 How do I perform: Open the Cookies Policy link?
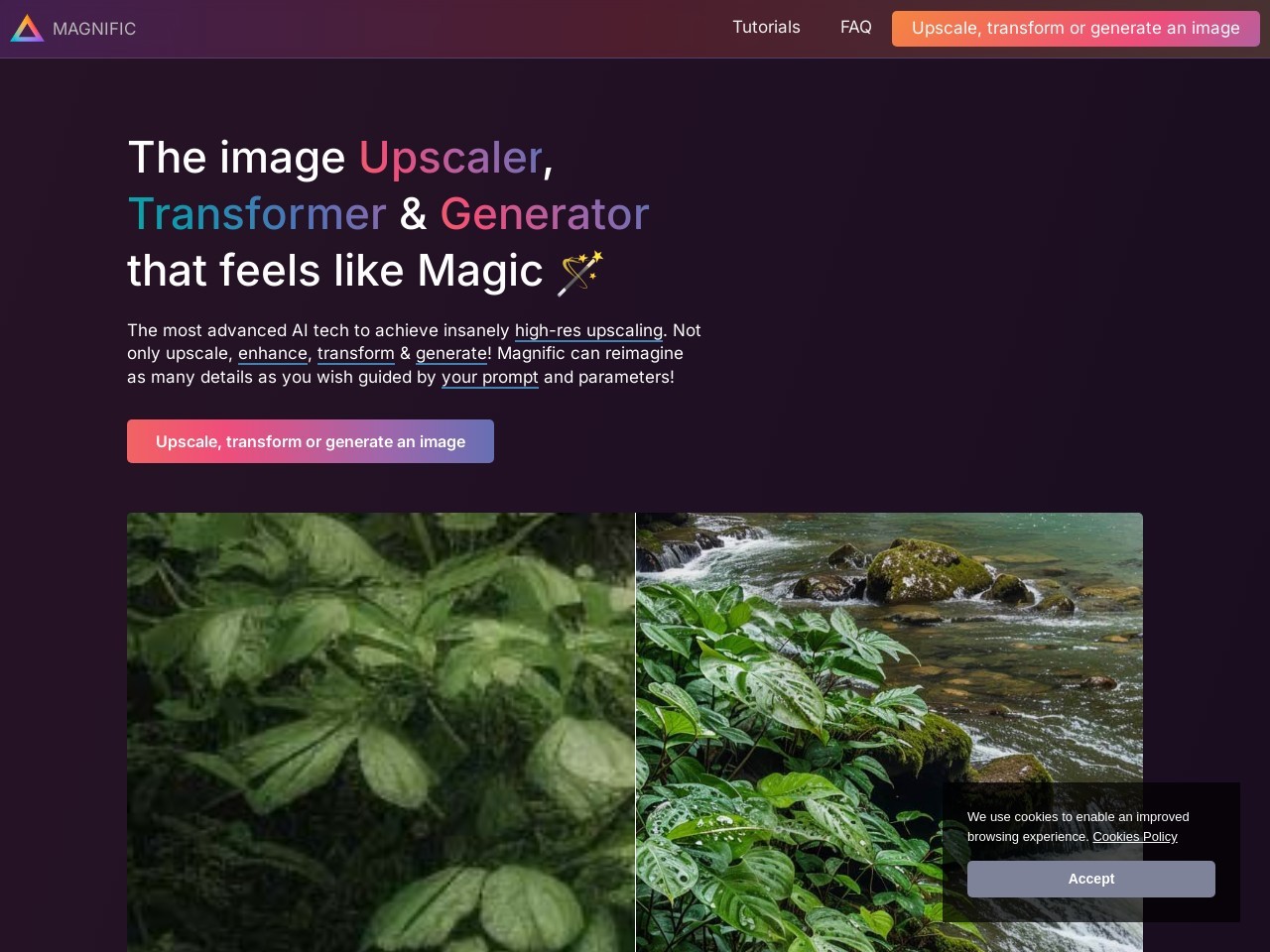coord(1135,837)
